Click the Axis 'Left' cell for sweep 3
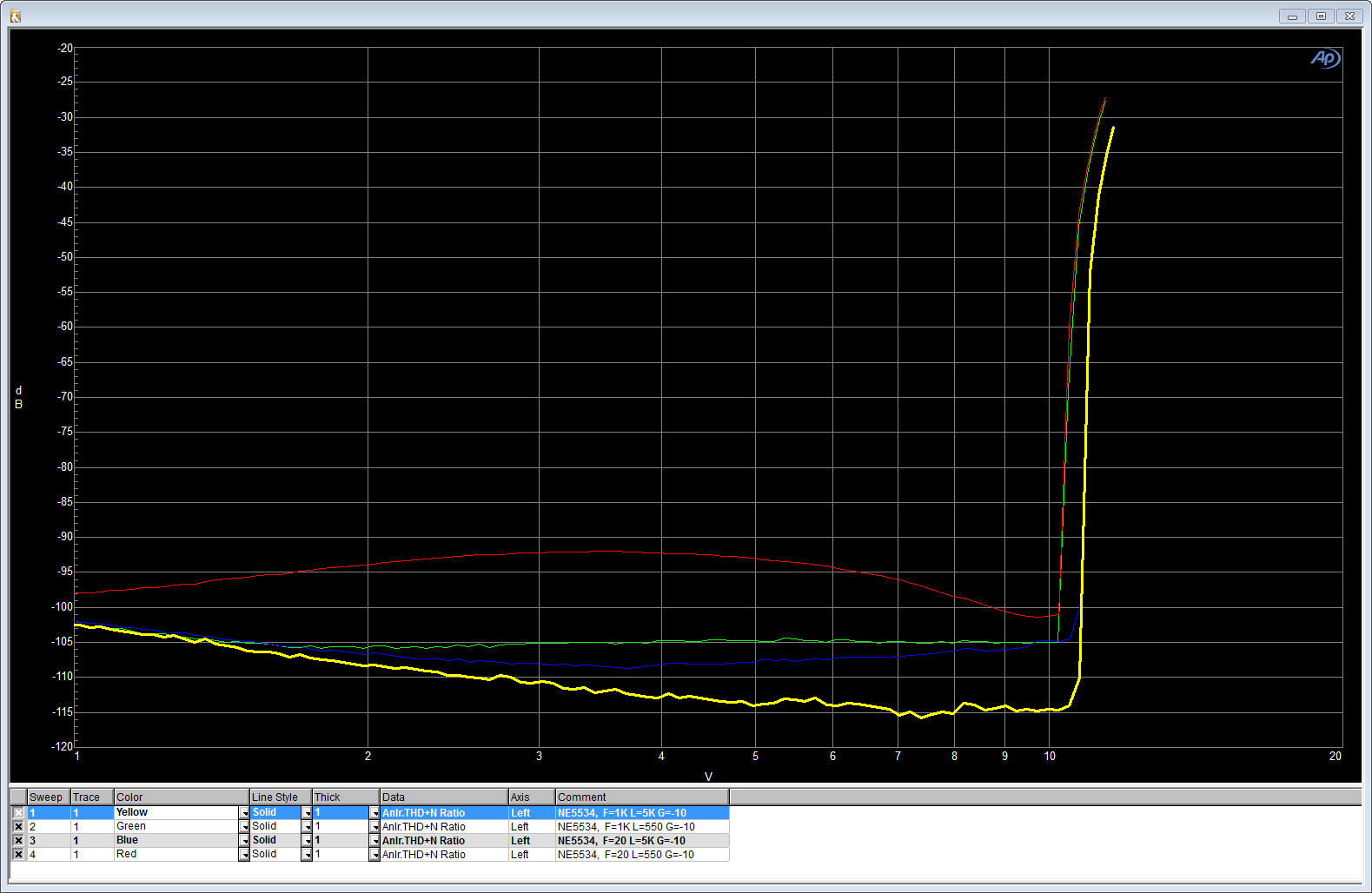This screenshot has height=893, width=1372. 532,841
